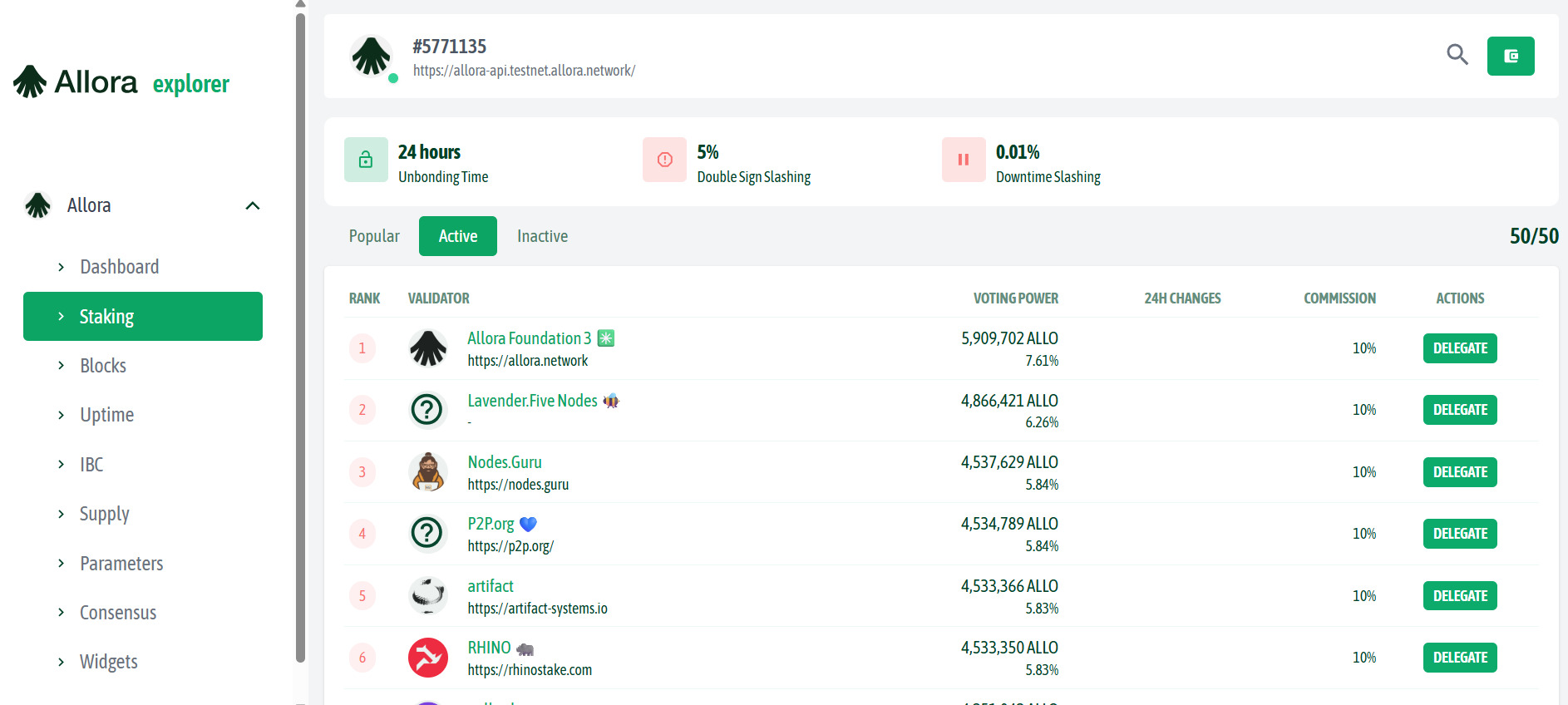Open the wallet button in header

click(x=1510, y=56)
